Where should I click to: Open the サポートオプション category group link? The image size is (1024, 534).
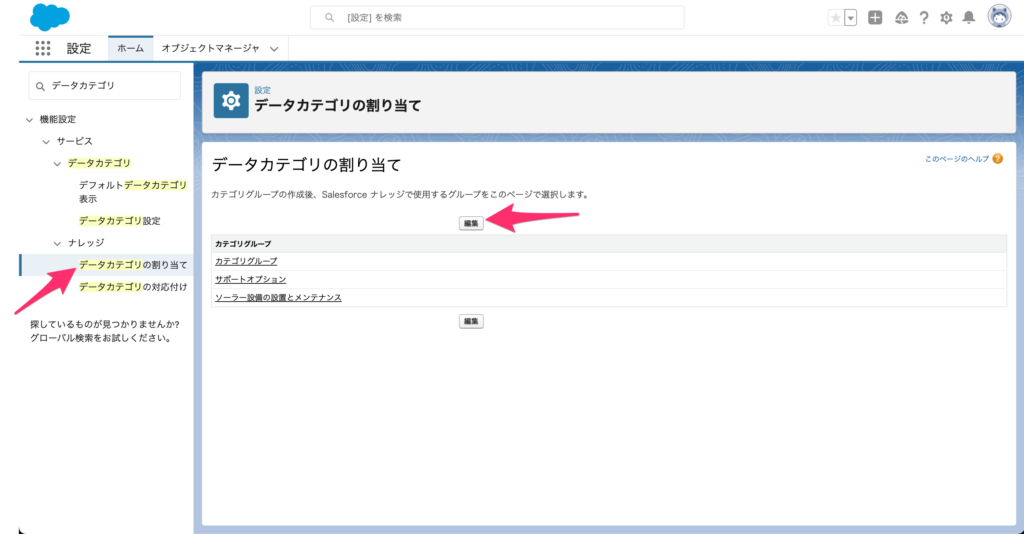tap(251, 279)
